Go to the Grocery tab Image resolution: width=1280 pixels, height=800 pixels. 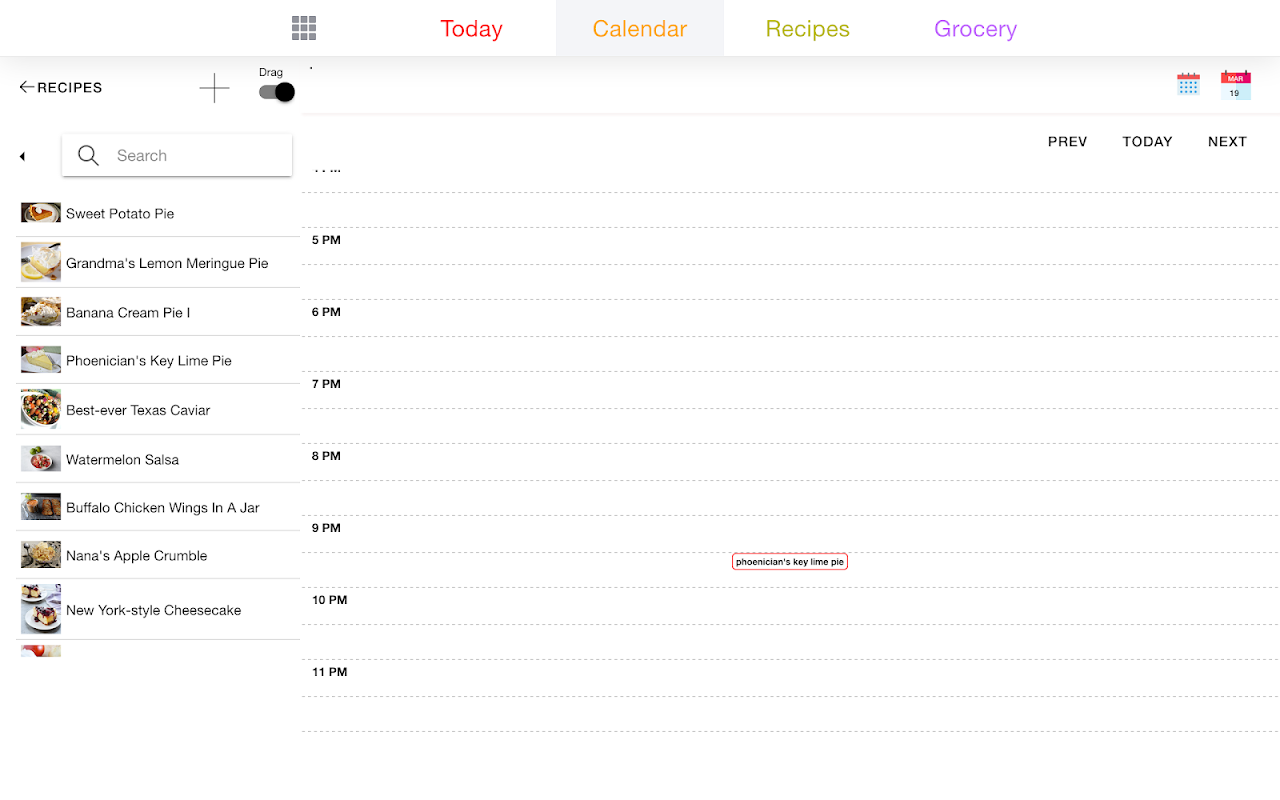point(975,29)
